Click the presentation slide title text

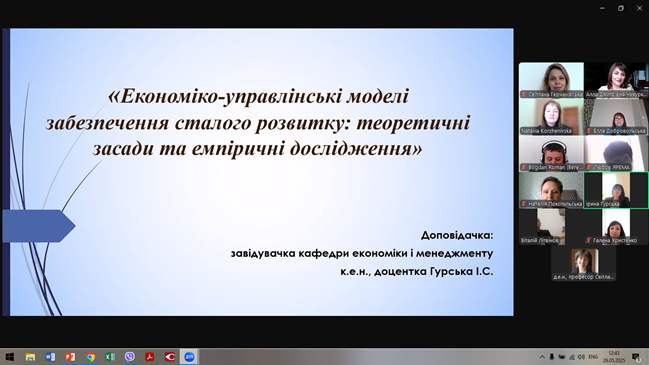[257, 122]
